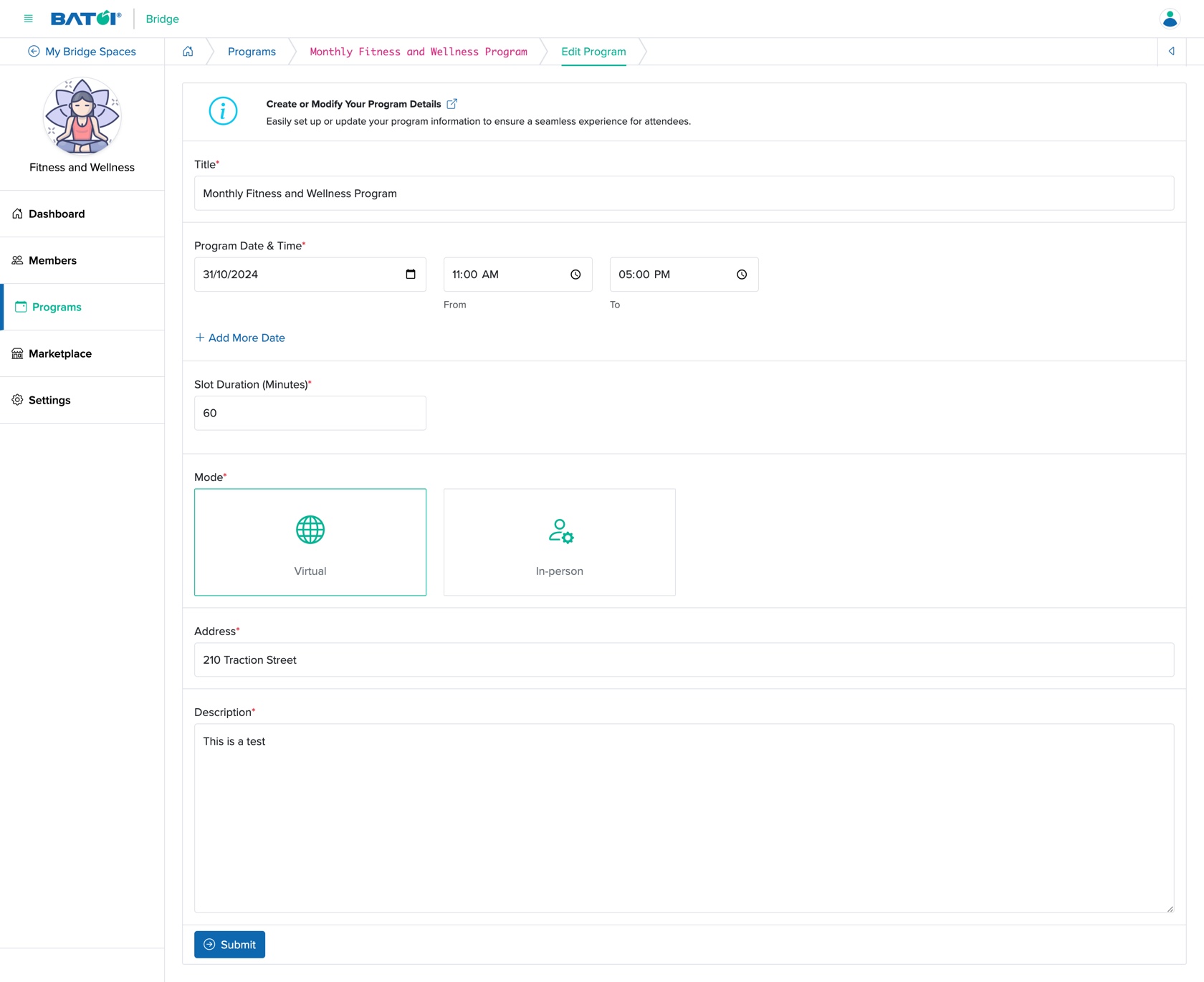Focus the Title input field

[x=684, y=194]
